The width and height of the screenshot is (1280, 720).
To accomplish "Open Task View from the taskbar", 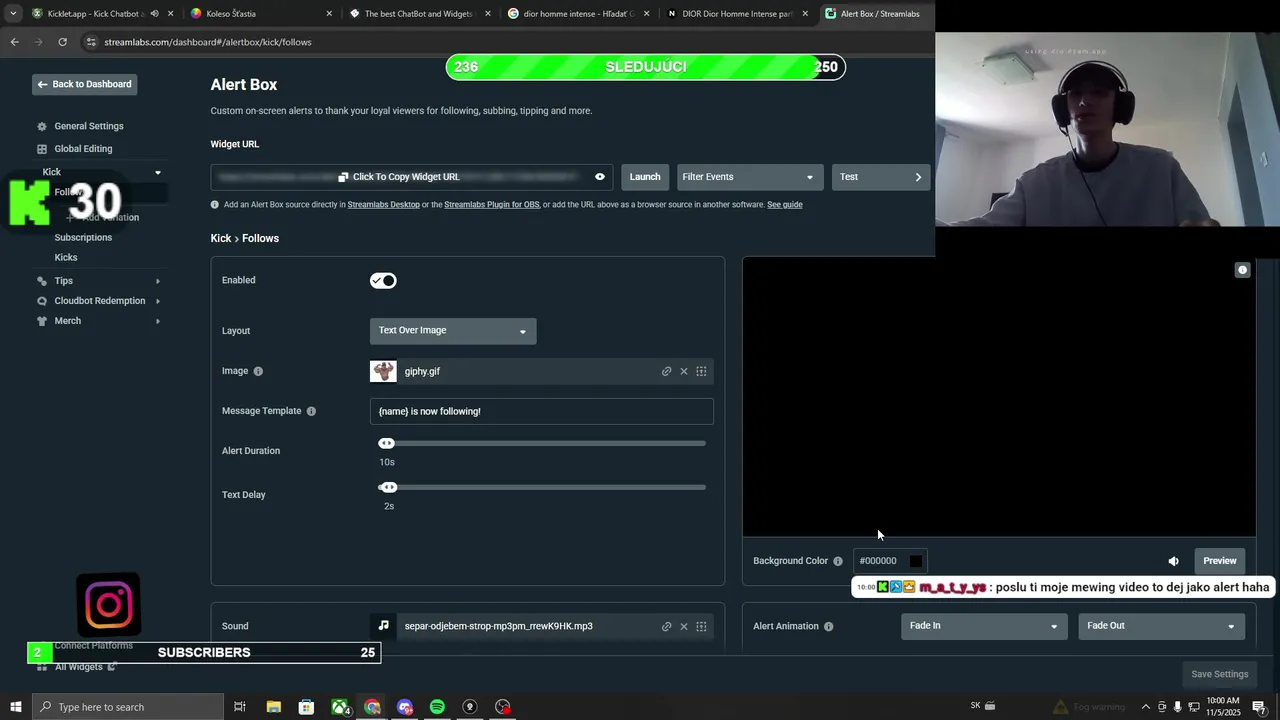I will pyautogui.click(x=240, y=707).
